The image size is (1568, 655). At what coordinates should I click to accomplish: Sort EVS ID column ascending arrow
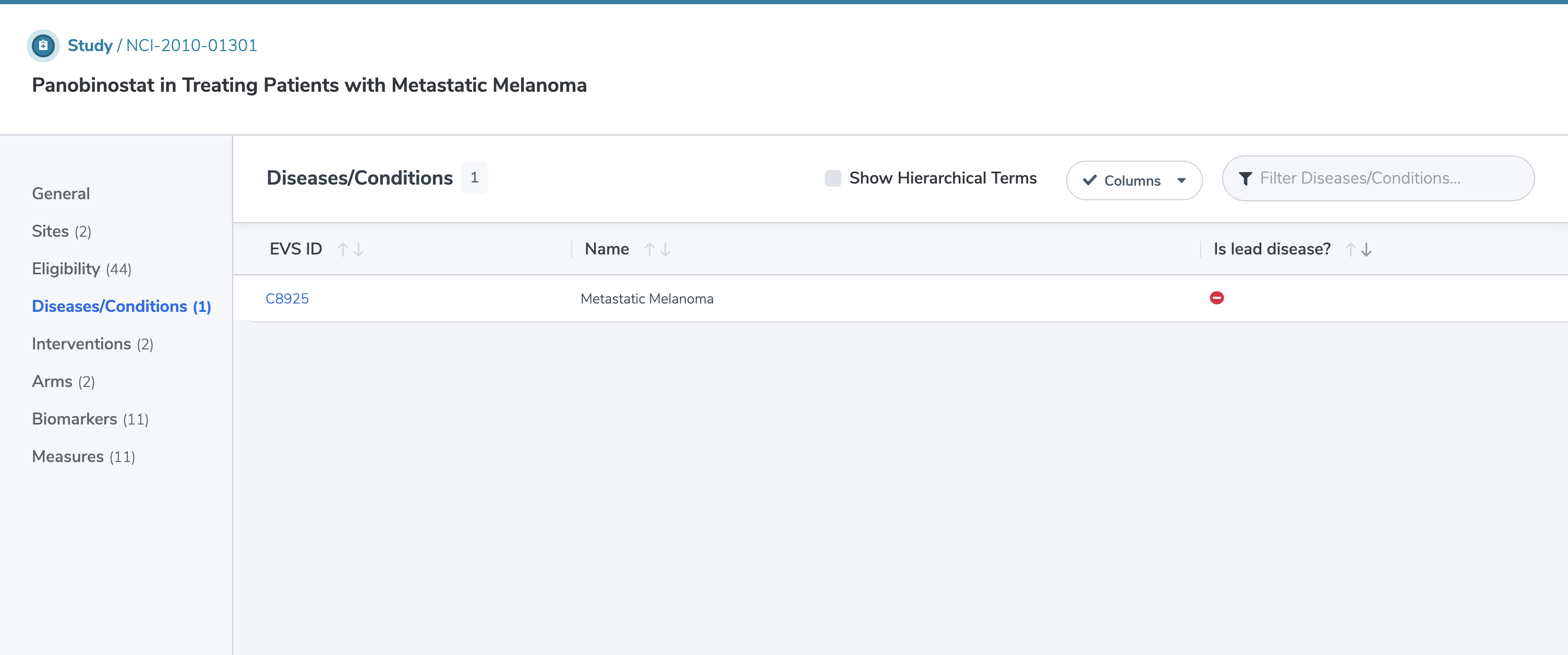[x=343, y=249]
